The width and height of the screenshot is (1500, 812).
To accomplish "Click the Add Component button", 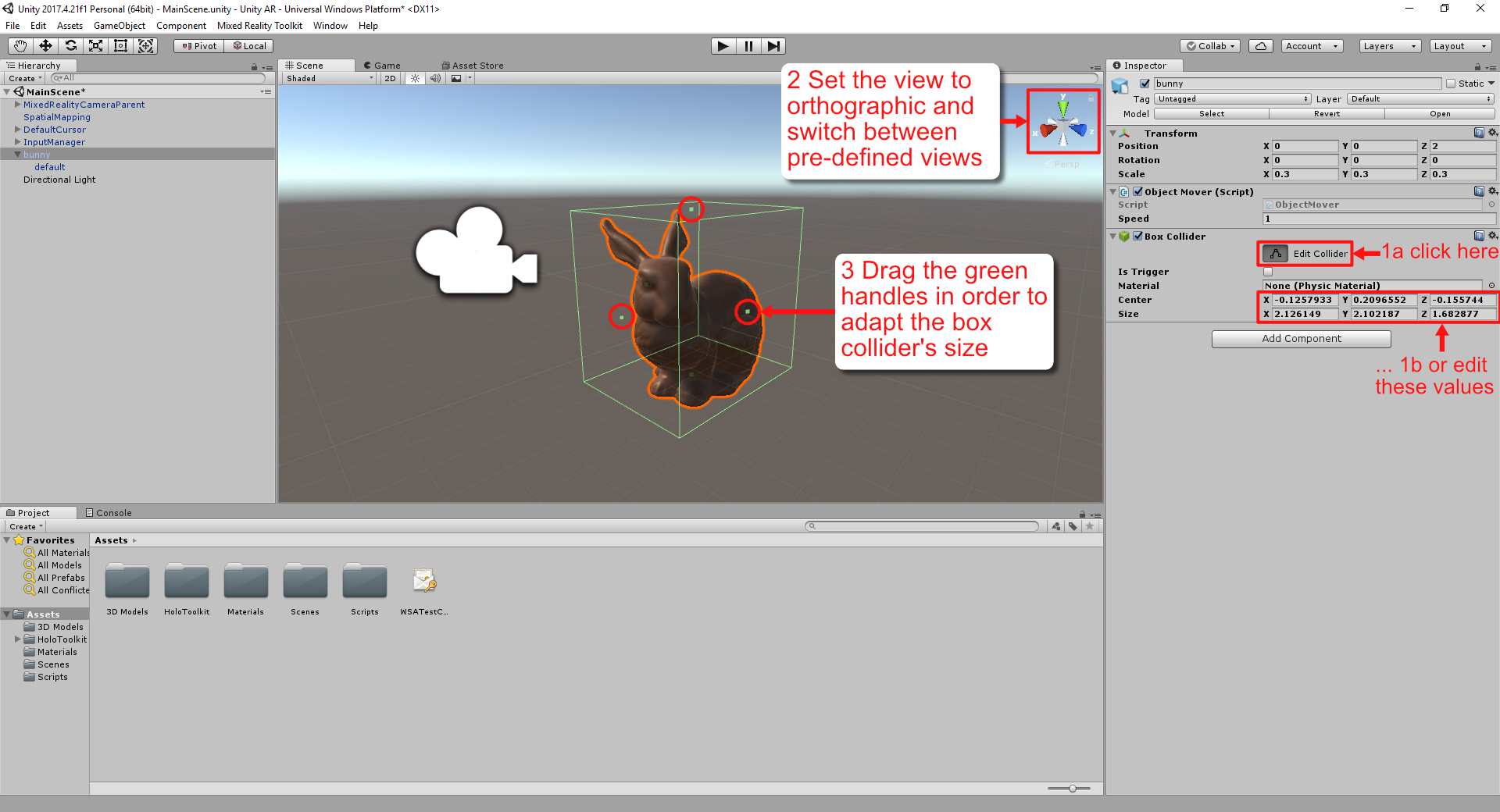I will coord(1301,339).
